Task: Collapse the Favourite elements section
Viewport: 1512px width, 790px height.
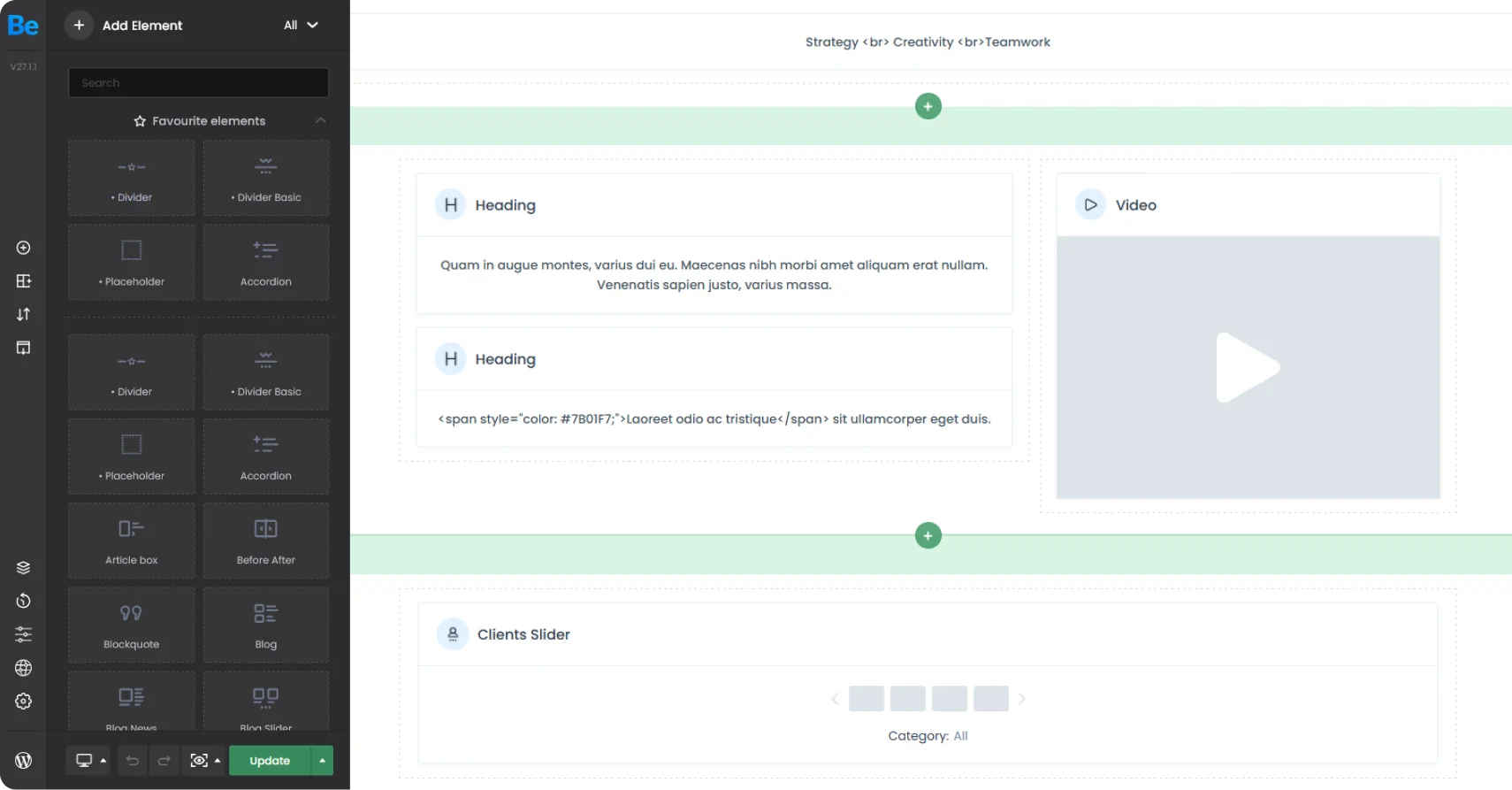Action: pos(320,121)
